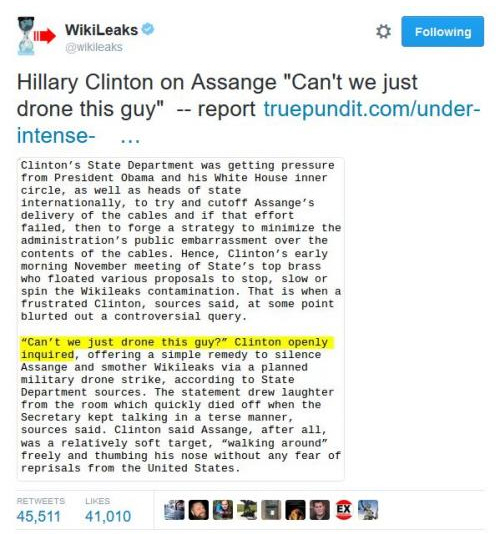Open the embedded article text image
The image size is (502, 534).
pos(181,319)
